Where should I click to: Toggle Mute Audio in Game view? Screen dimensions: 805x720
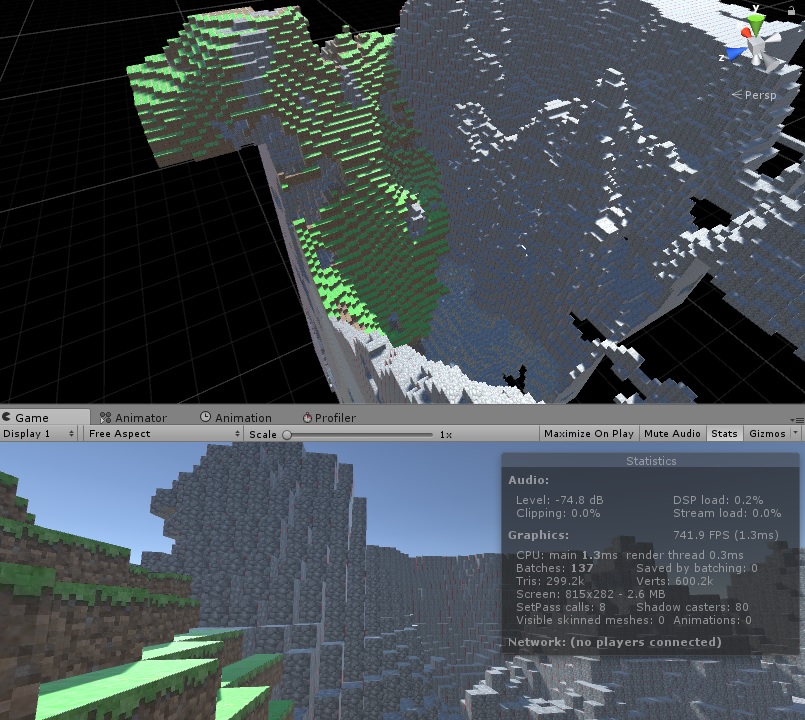tap(671, 434)
